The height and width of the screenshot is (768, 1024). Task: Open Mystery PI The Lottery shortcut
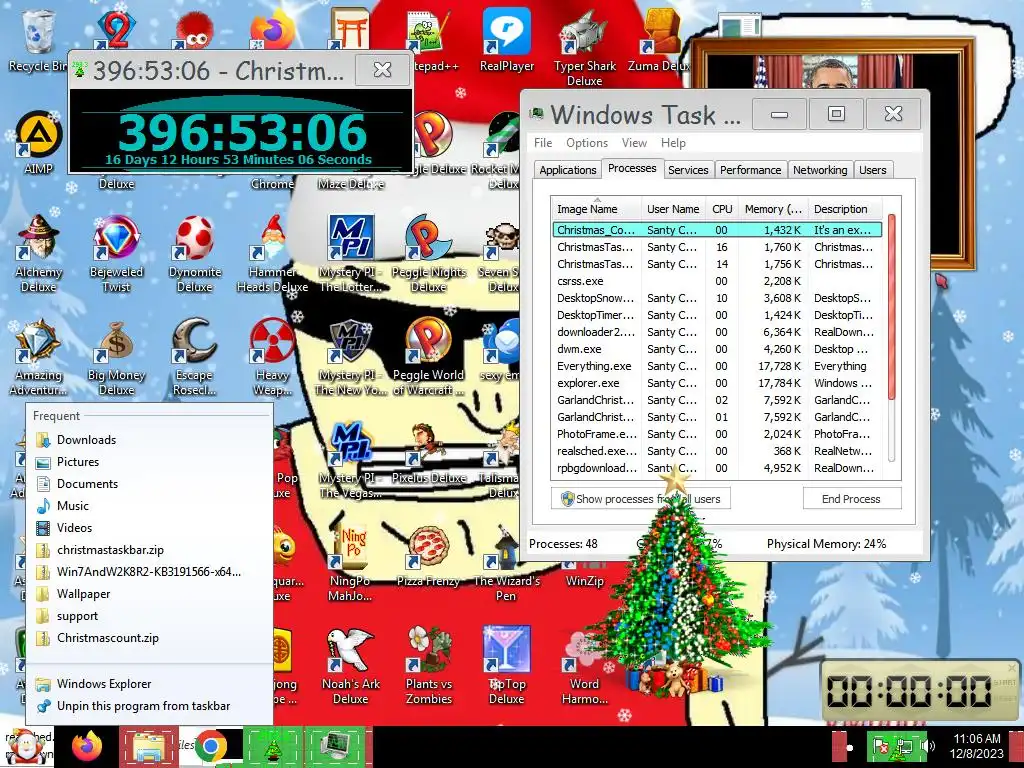[x=351, y=253]
